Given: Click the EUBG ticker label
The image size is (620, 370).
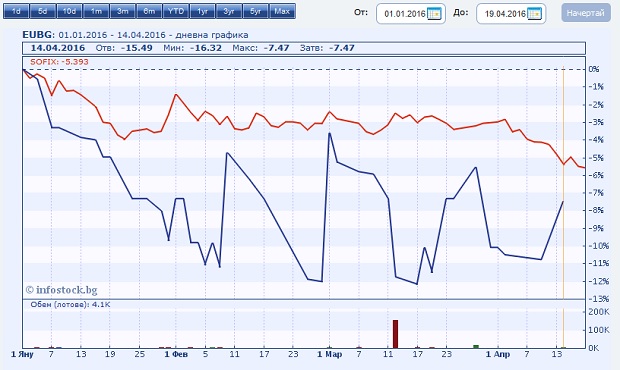Looking at the screenshot, I should tap(37, 35).
